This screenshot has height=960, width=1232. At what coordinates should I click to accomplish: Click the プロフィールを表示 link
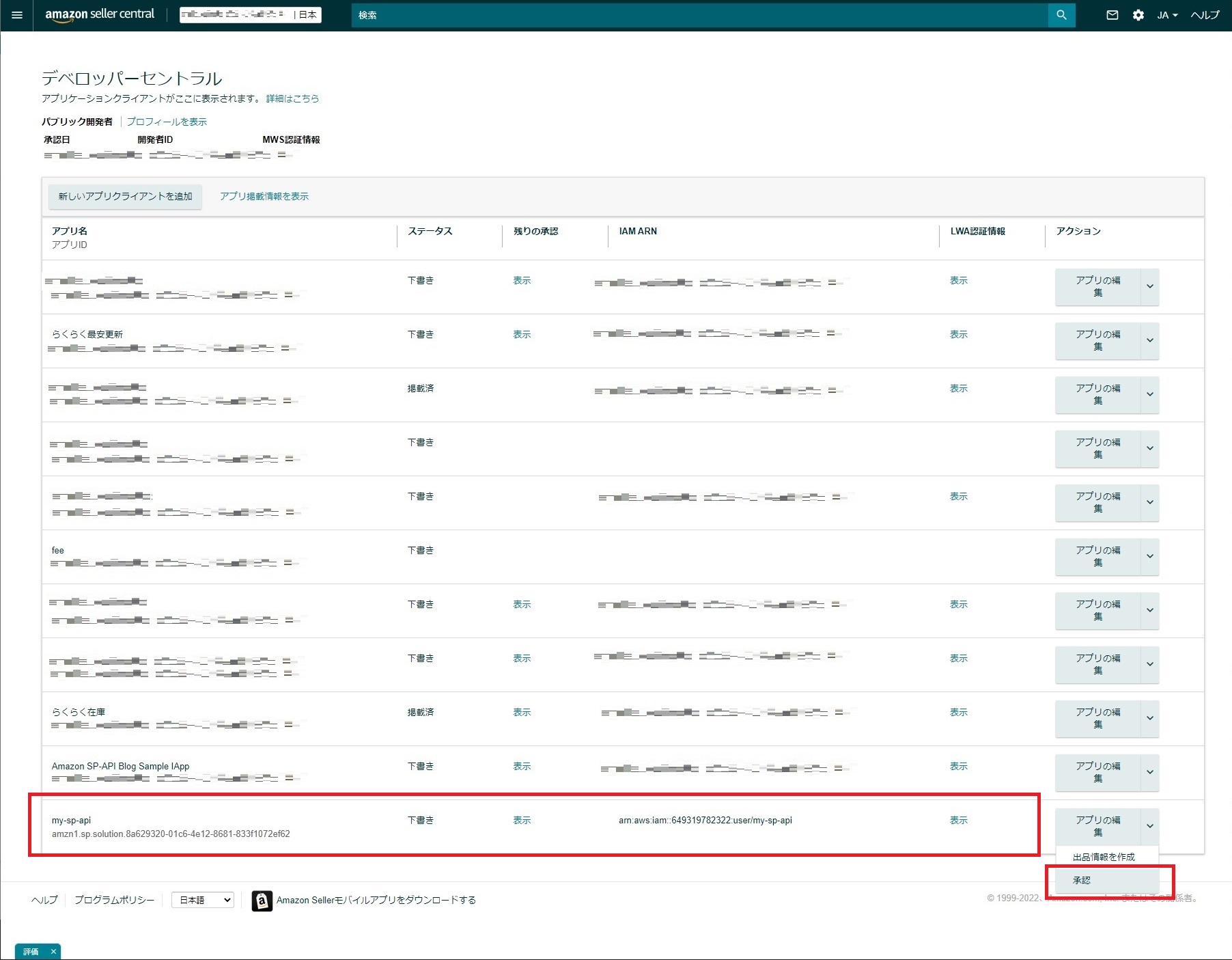pyautogui.click(x=167, y=121)
